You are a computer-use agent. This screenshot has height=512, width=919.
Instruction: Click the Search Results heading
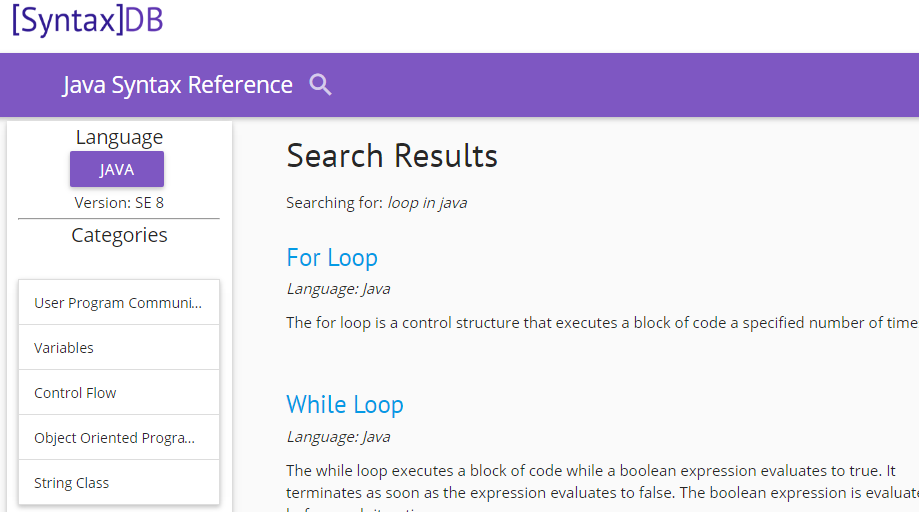pos(392,156)
